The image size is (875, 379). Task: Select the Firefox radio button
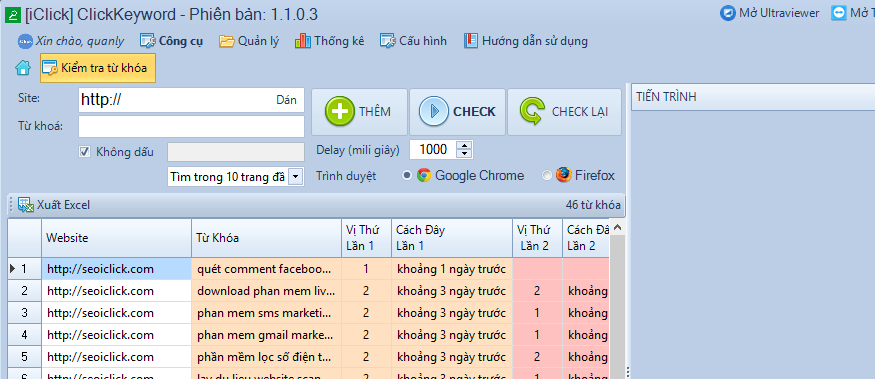click(547, 176)
